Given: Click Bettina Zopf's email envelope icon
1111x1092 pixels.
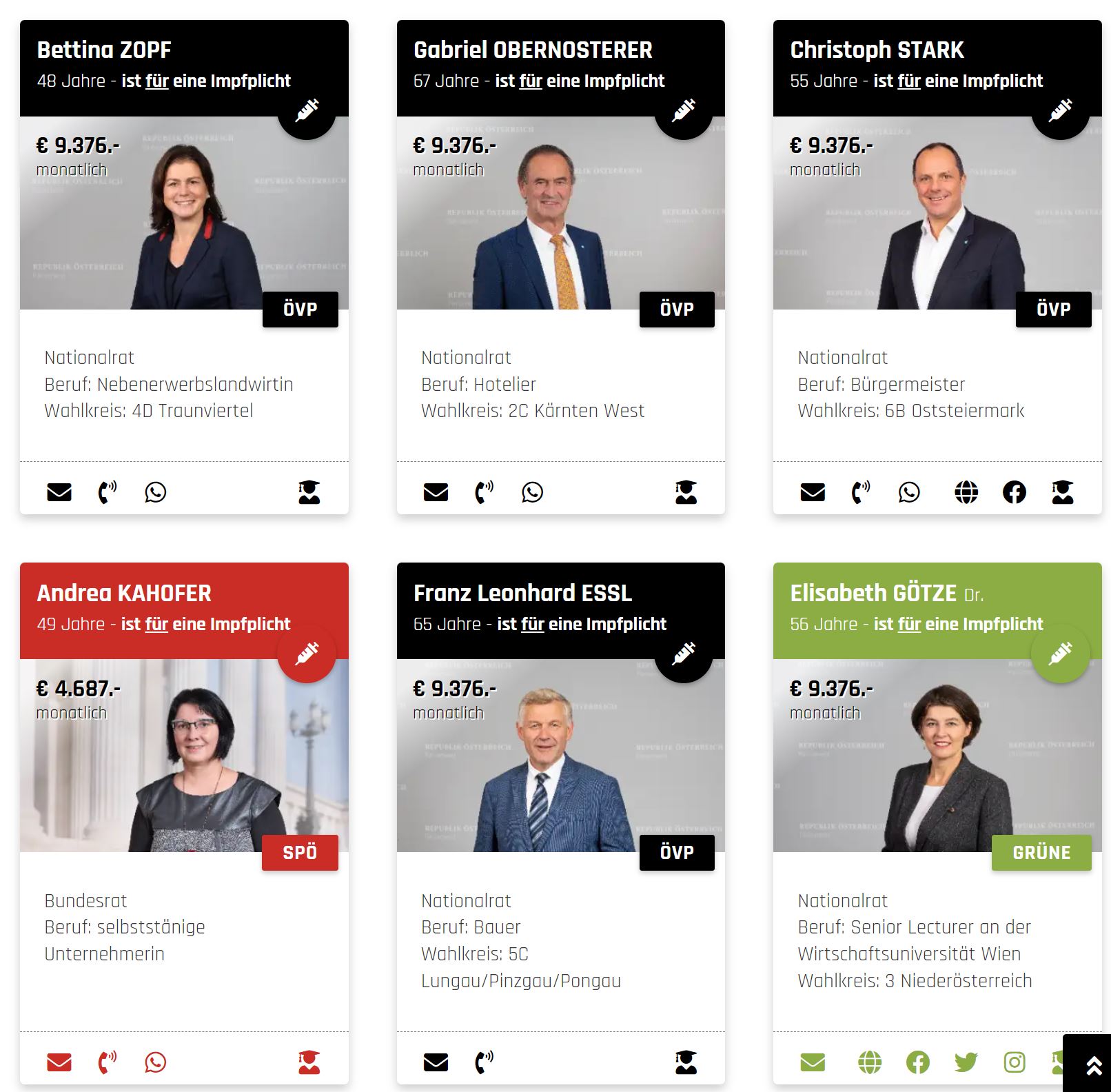Looking at the screenshot, I should pyautogui.click(x=59, y=492).
